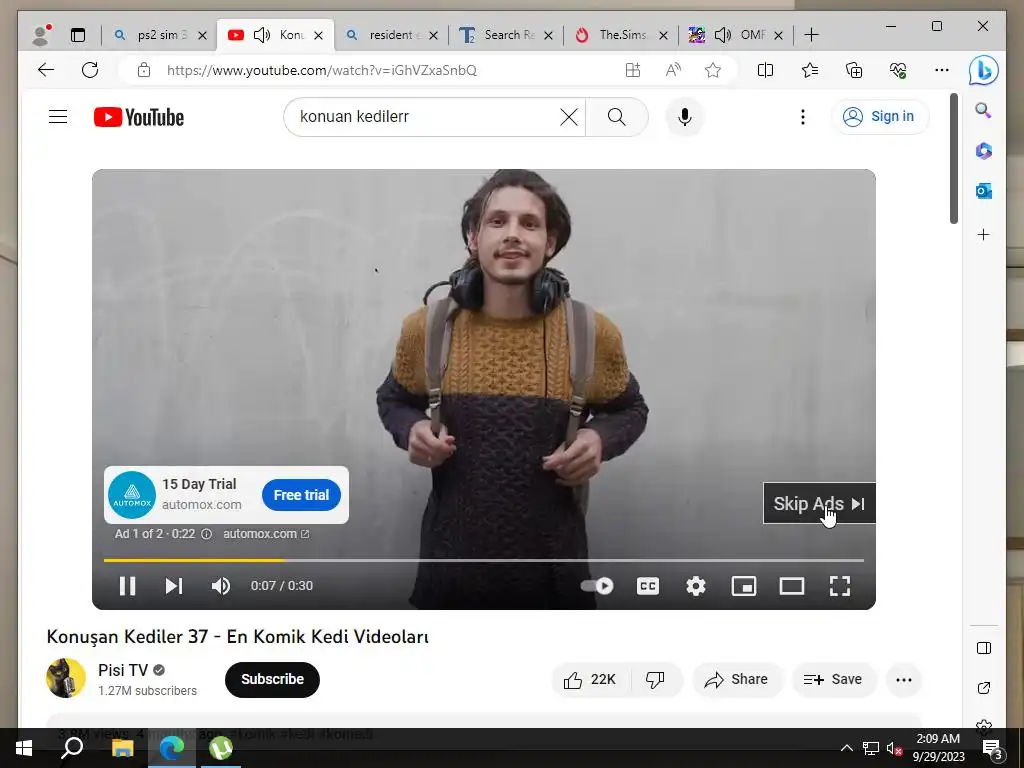The image size is (1024, 768).
Task: Open more actions ellipsis beside Save
Action: [x=904, y=680]
